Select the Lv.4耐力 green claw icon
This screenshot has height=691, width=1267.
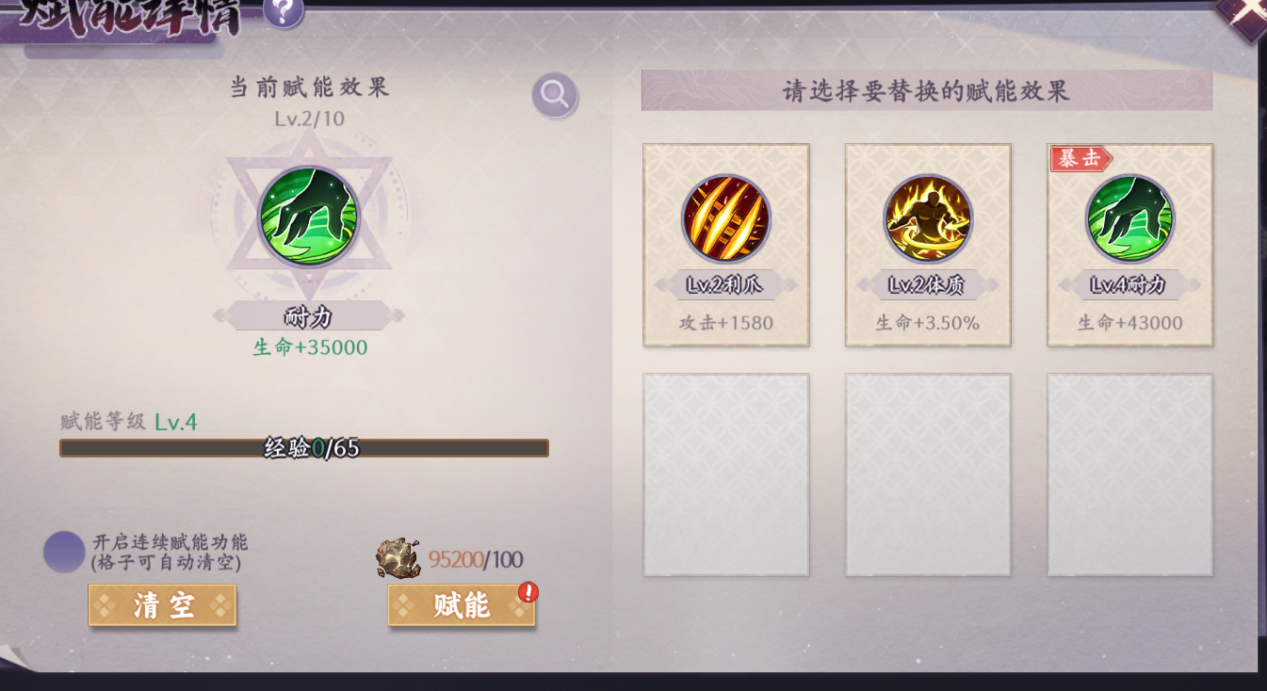click(1130, 219)
